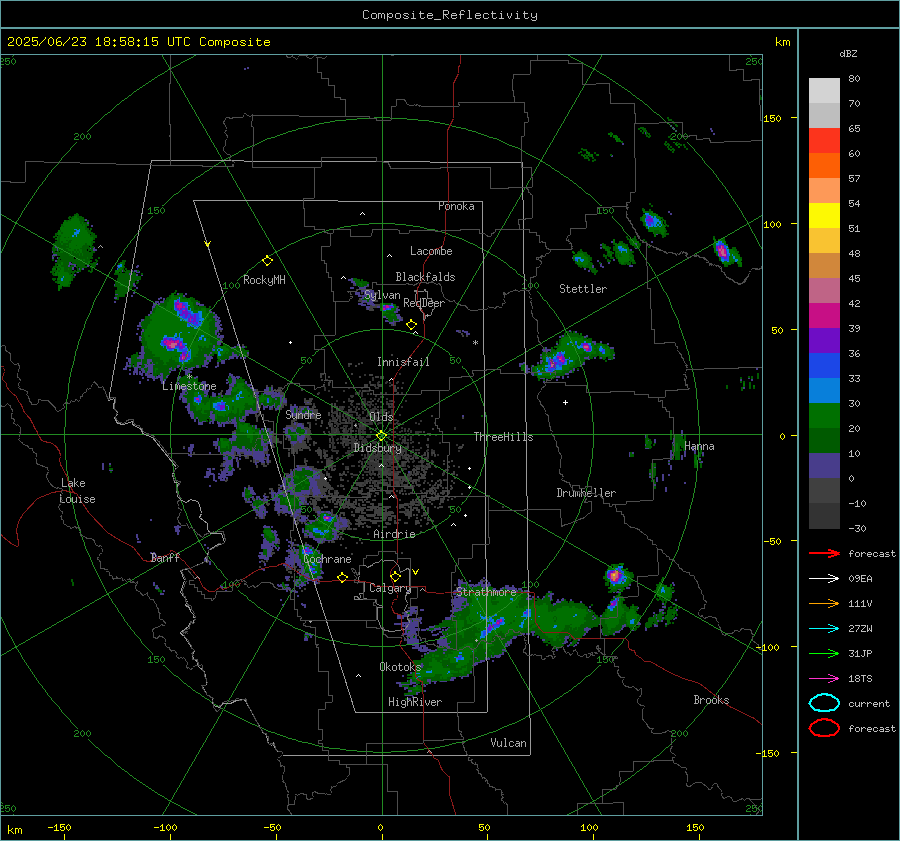Screen dimensions: 900x841
Task: Click the white 09EA arrow legend symbol
Action: pyautogui.click(x=824, y=579)
